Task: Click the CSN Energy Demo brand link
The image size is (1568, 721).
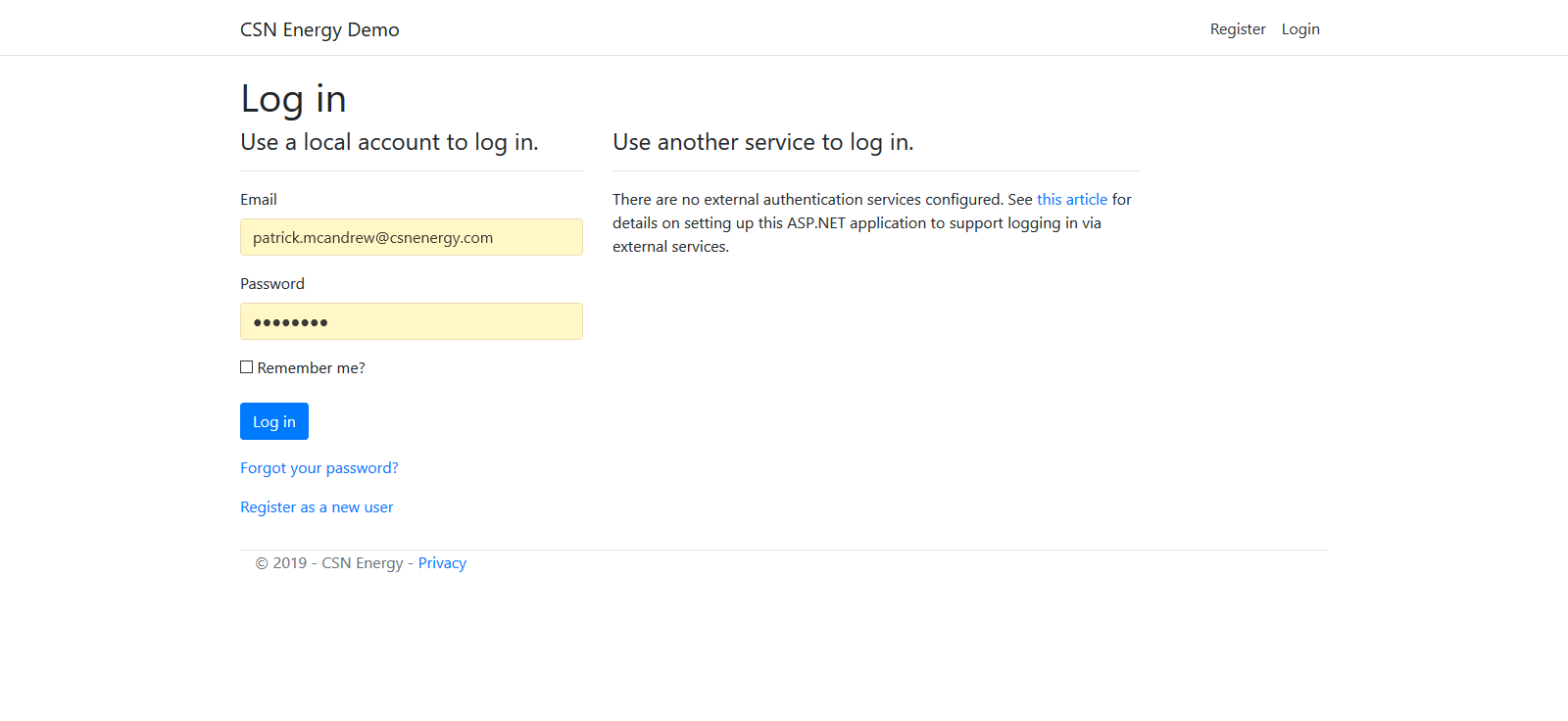Action: point(319,29)
